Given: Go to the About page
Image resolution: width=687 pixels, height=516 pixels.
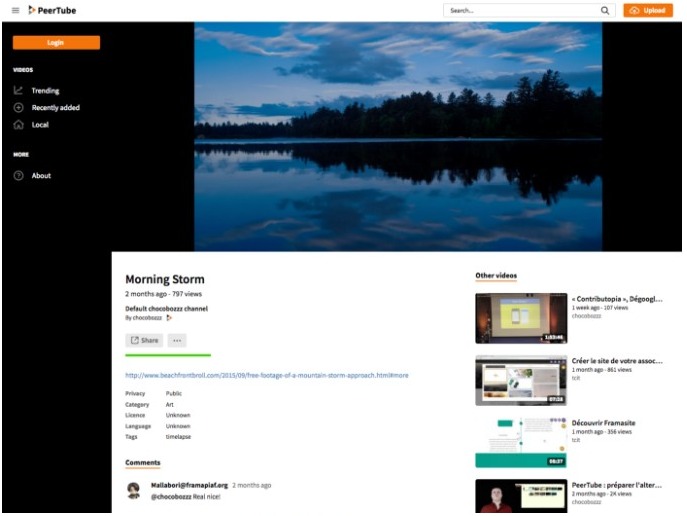Looking at the screenshot, I should (x=41, y=176).
